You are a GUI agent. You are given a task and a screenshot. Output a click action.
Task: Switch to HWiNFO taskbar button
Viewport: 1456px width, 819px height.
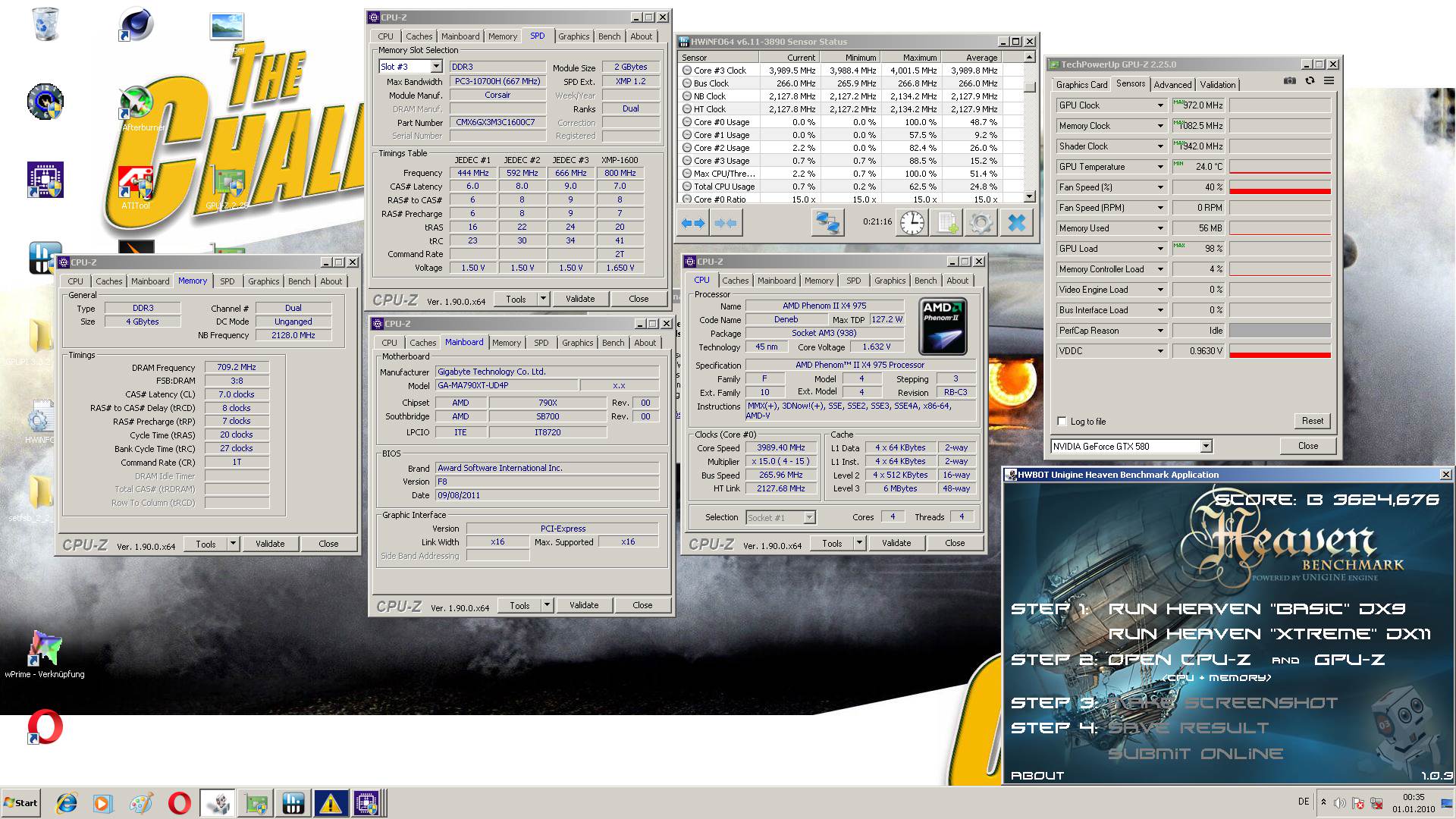click(x=293, y=803)
